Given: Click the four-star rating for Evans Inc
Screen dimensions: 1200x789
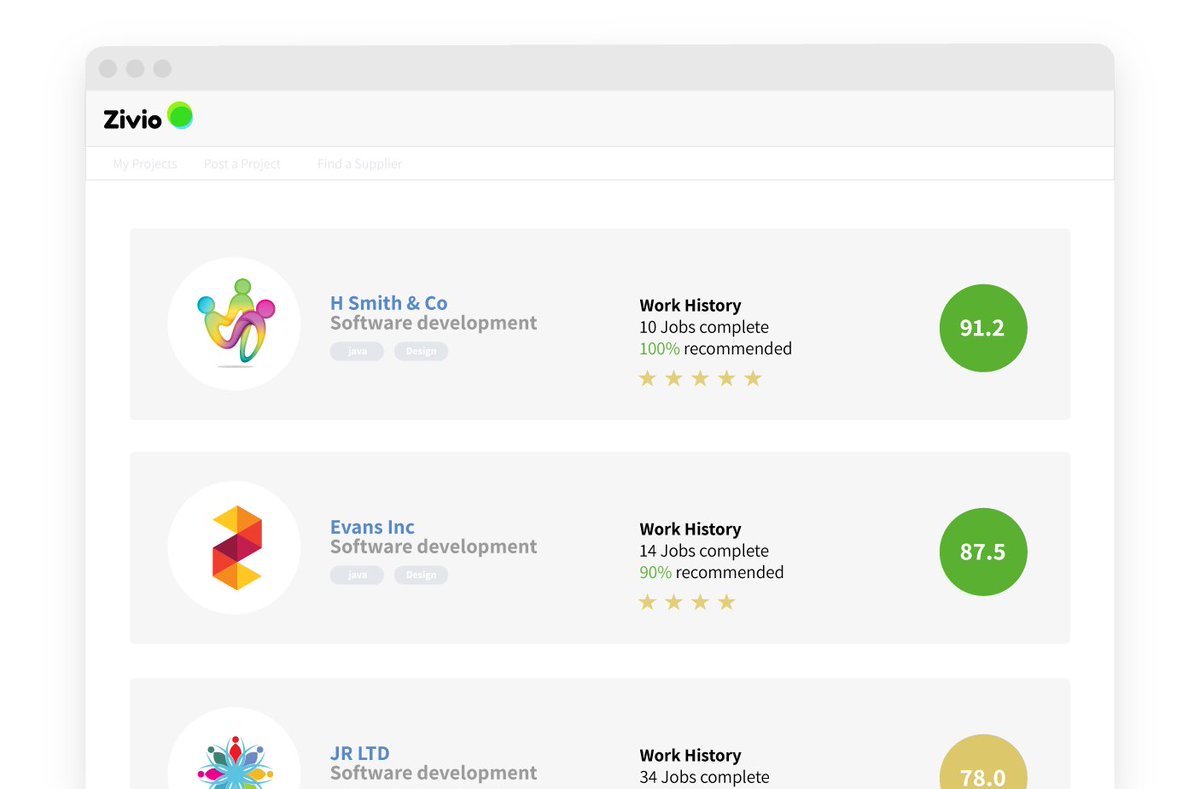Looking at the screenshot, I should (x=687, y=602).
